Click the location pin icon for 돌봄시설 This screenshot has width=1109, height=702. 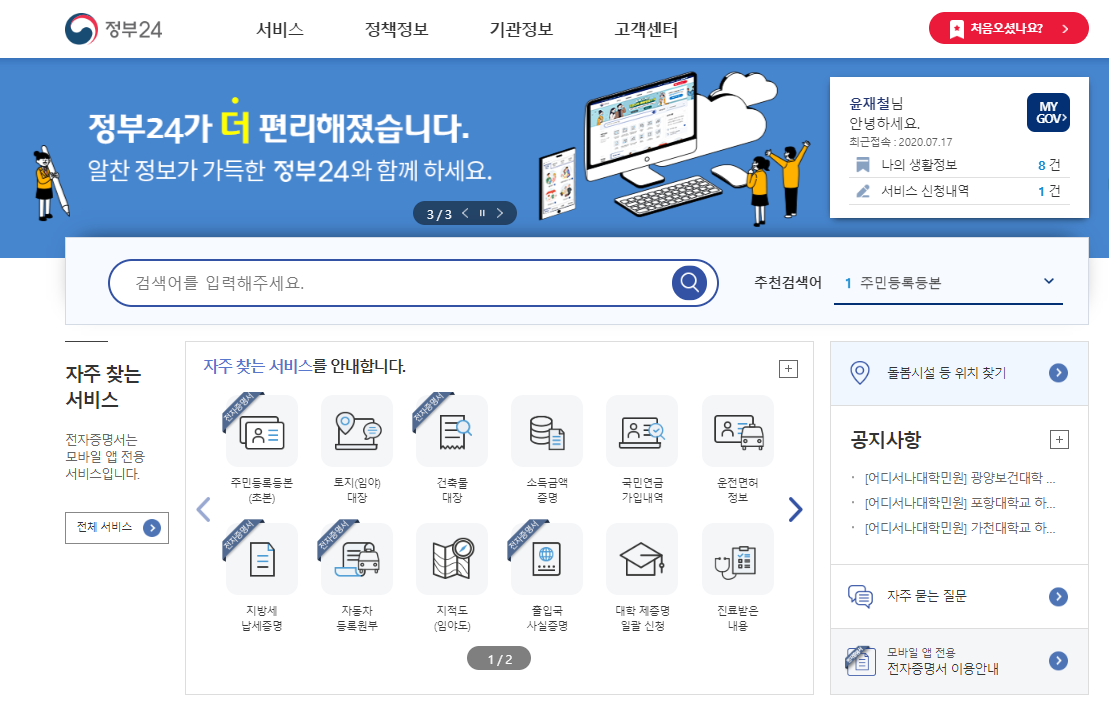point(859,373)
